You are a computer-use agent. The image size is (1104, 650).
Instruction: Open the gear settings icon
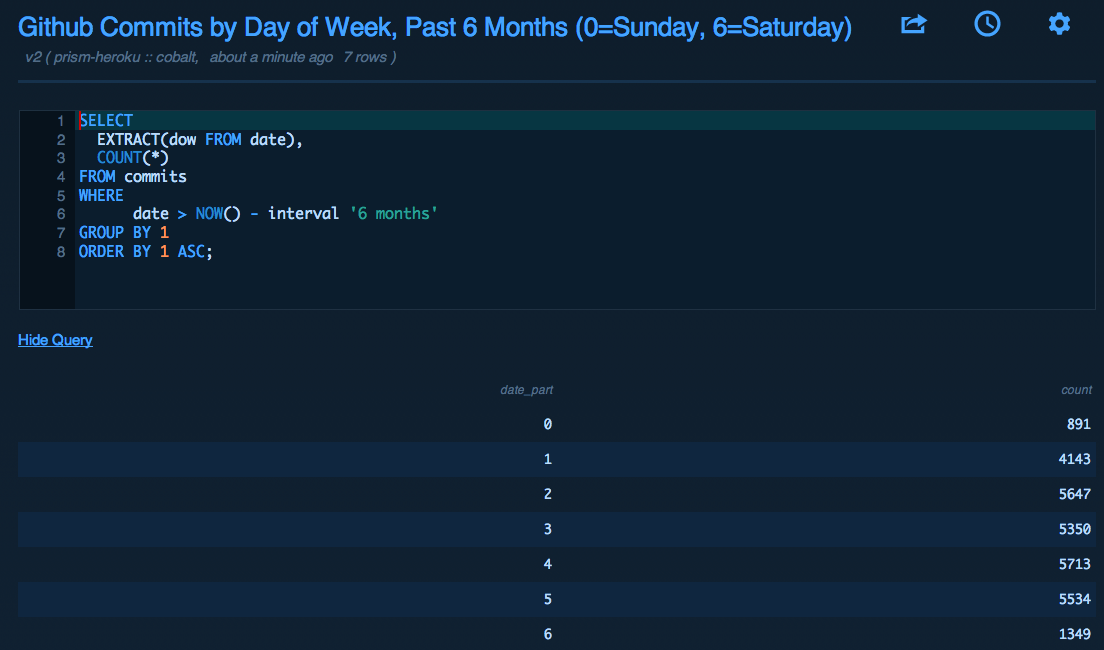(1059, 24)
